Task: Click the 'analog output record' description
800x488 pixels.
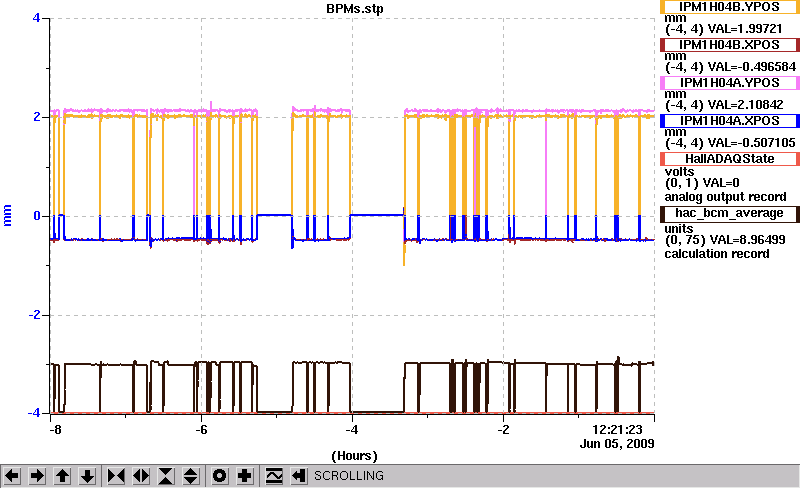Action: coord(725,197)
